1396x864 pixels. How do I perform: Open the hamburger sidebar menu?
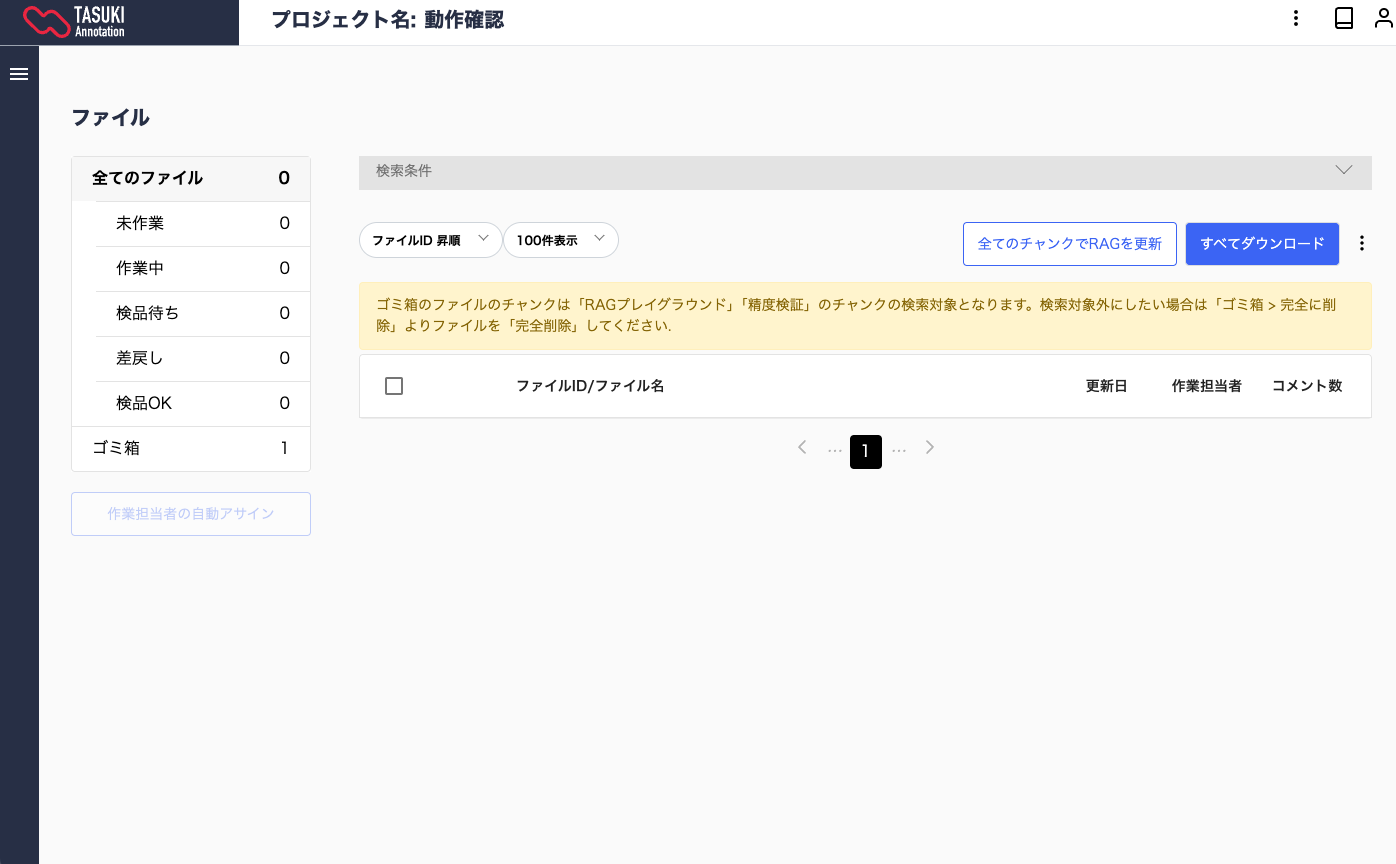pos(18,74)
